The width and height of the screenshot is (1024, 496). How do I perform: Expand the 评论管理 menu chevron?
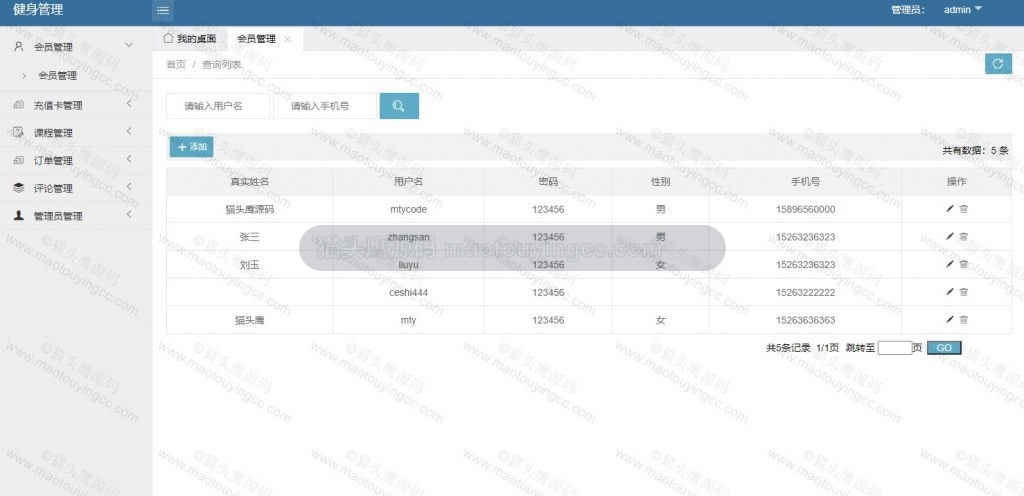pos(129,187)
